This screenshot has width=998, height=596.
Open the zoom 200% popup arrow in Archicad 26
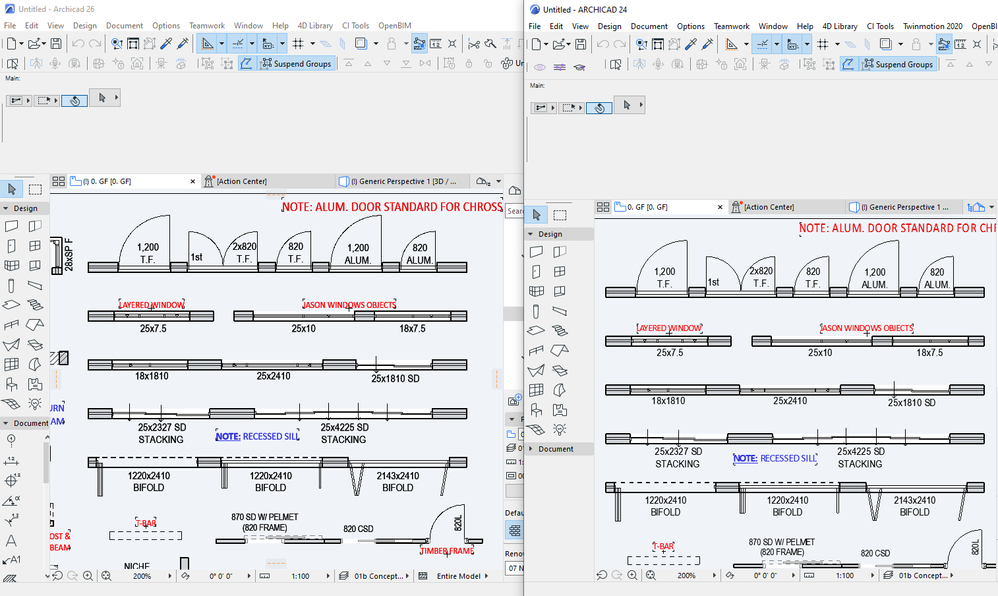[170, 576]
